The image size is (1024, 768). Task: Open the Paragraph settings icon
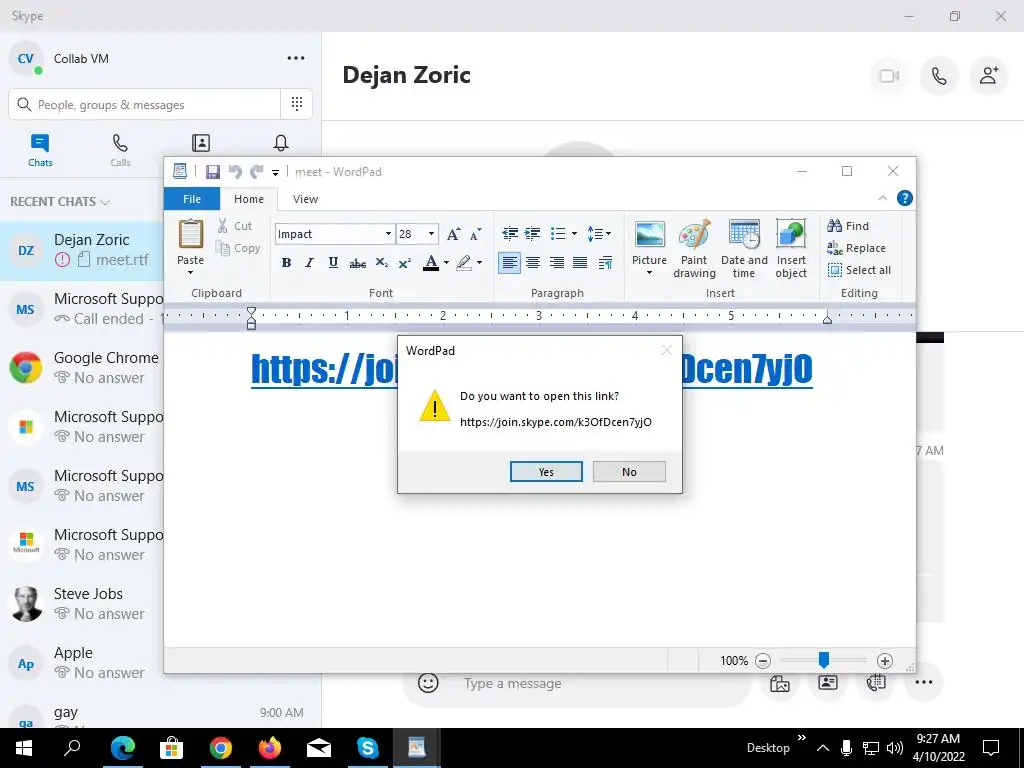605,263
